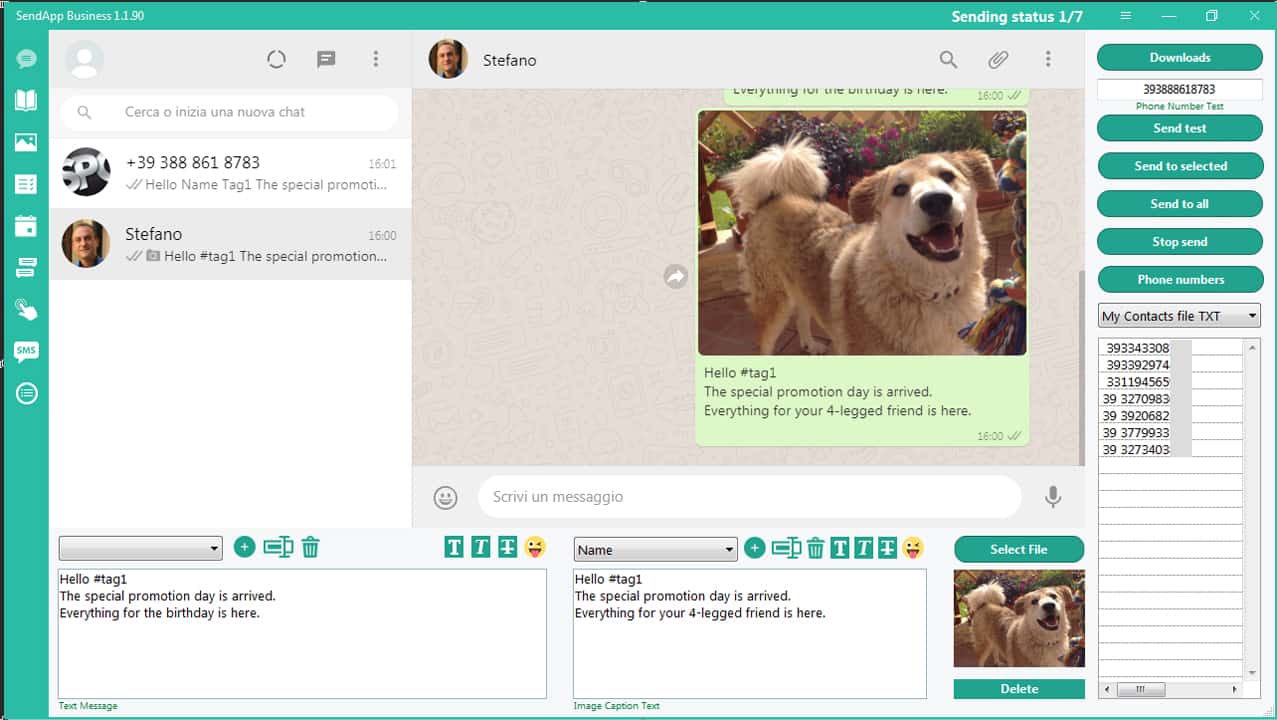Apply italic formatting to image caption
The image size is (1277, 720).
[863, 548]
